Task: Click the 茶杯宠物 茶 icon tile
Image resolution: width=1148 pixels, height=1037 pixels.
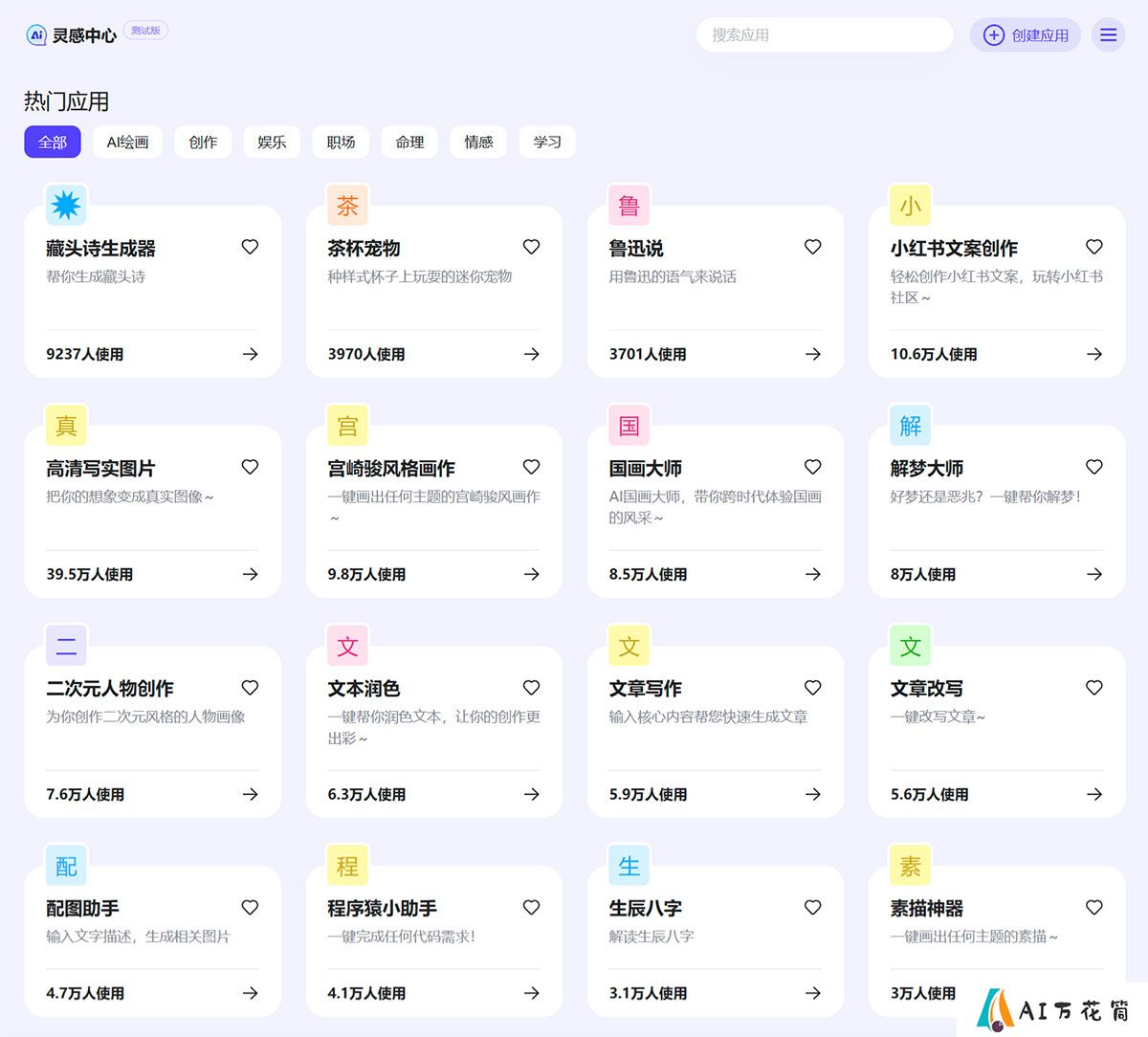Action: (x=347, y=205)
